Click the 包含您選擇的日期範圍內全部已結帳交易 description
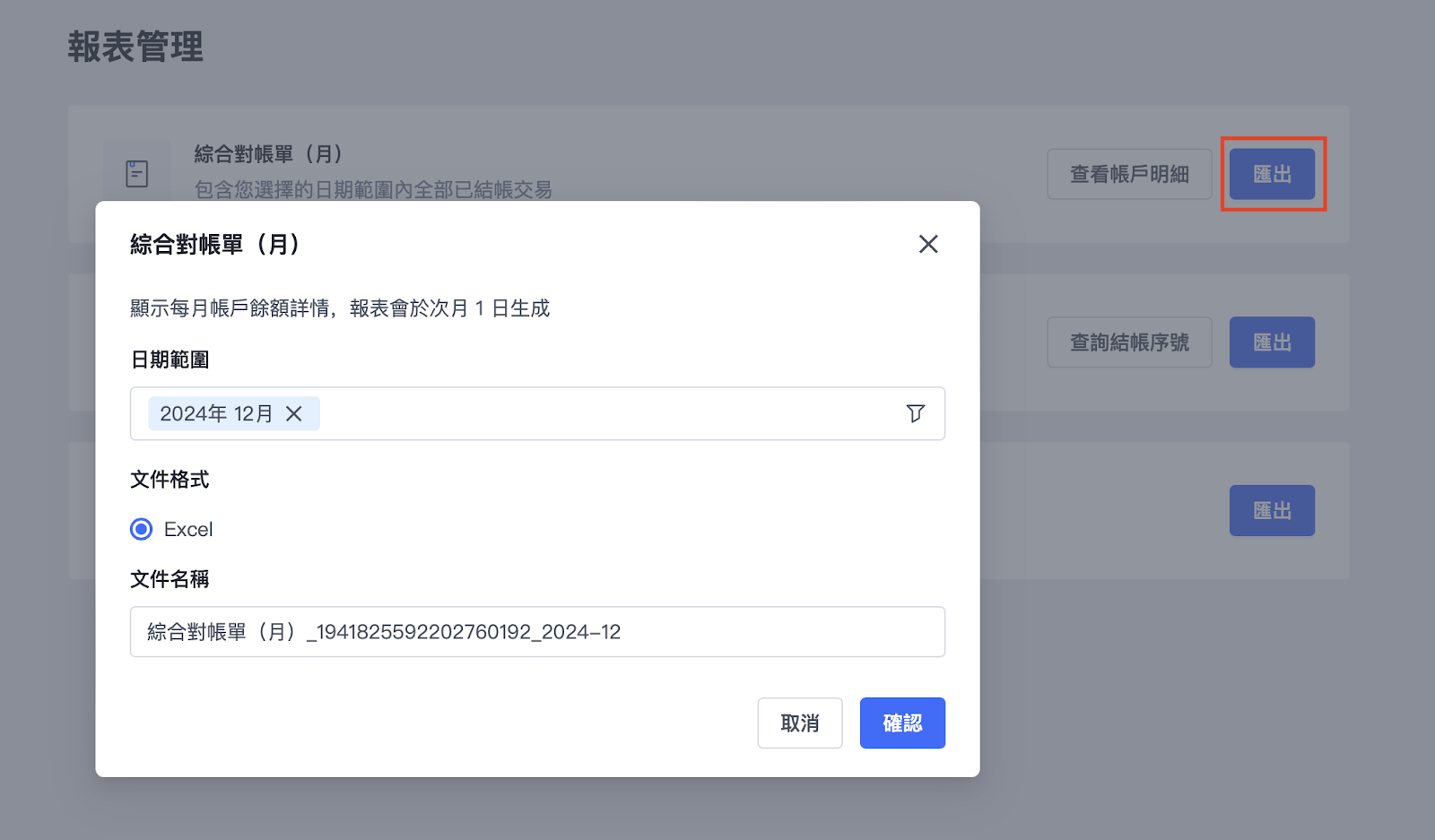Image resolution: width=1435 pixels, height=840 pixels. pos(373,189)
